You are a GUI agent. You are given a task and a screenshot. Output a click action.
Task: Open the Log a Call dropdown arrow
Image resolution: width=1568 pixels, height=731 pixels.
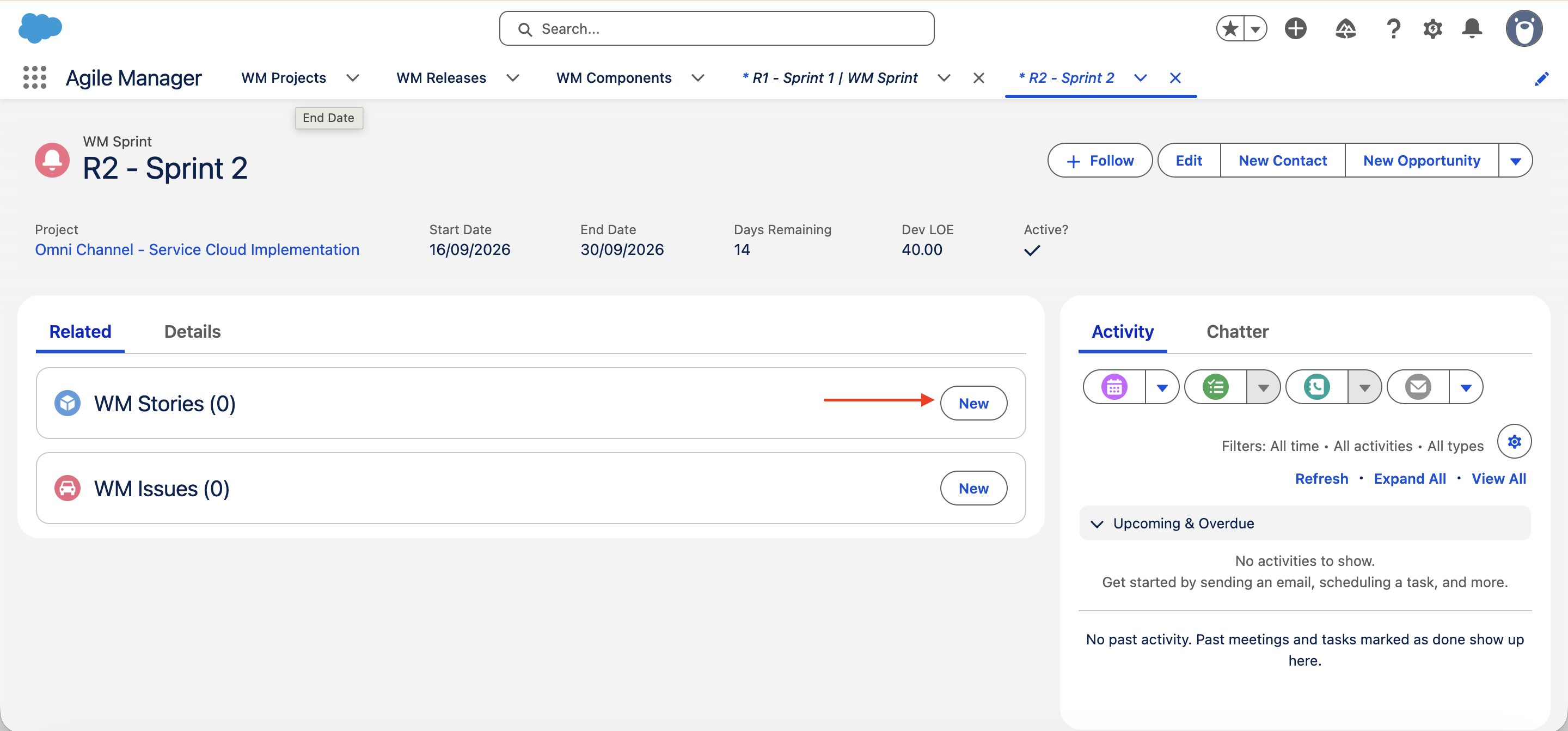coord(1365,387)
